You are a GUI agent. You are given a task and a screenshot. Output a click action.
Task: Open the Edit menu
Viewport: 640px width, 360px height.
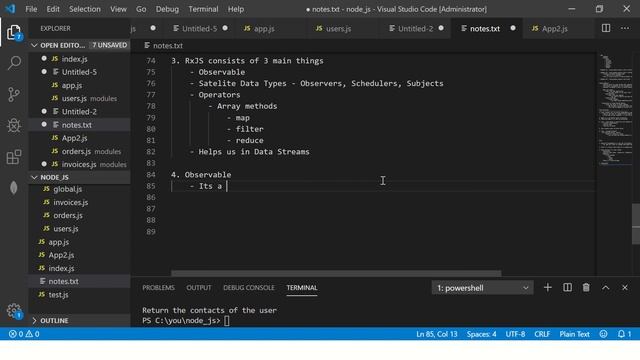pyautogui.click(x=53, y=9)
